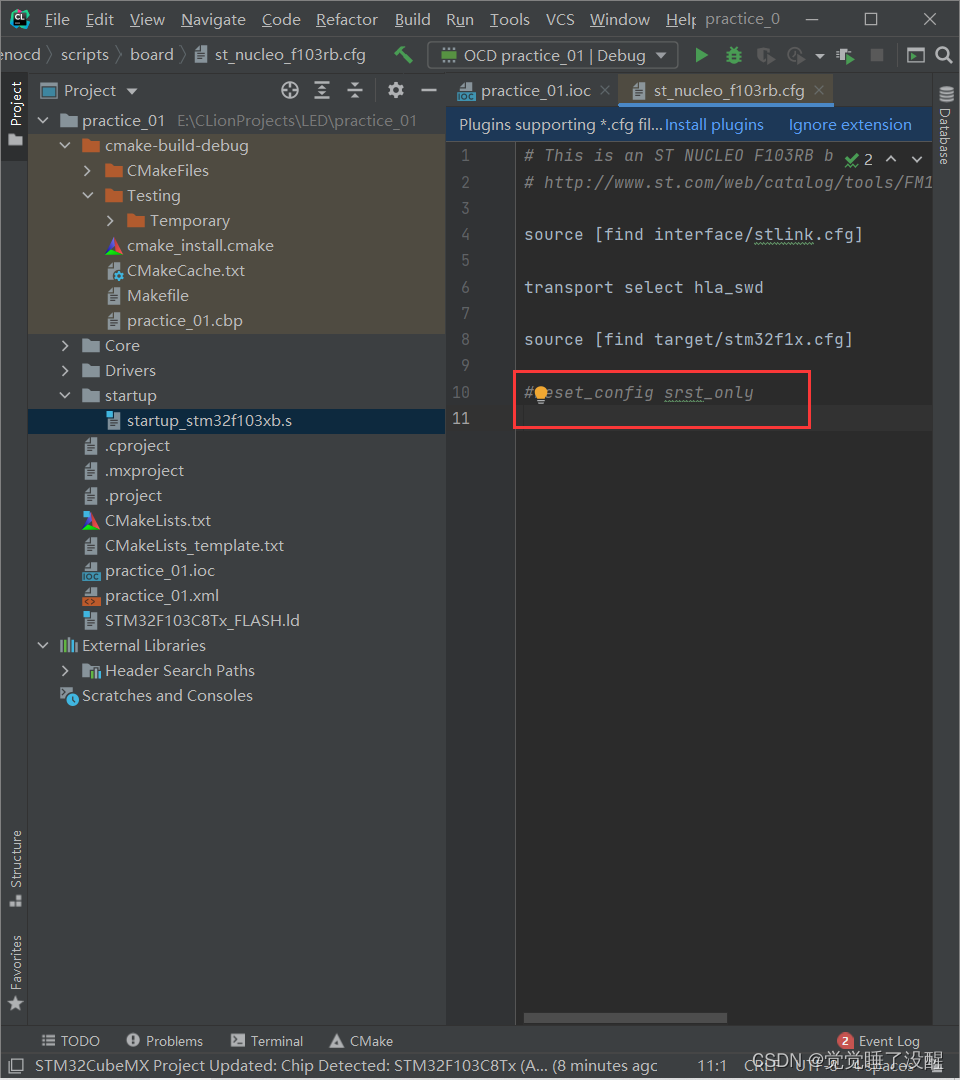Toggle the Favorites tool window

15,972
